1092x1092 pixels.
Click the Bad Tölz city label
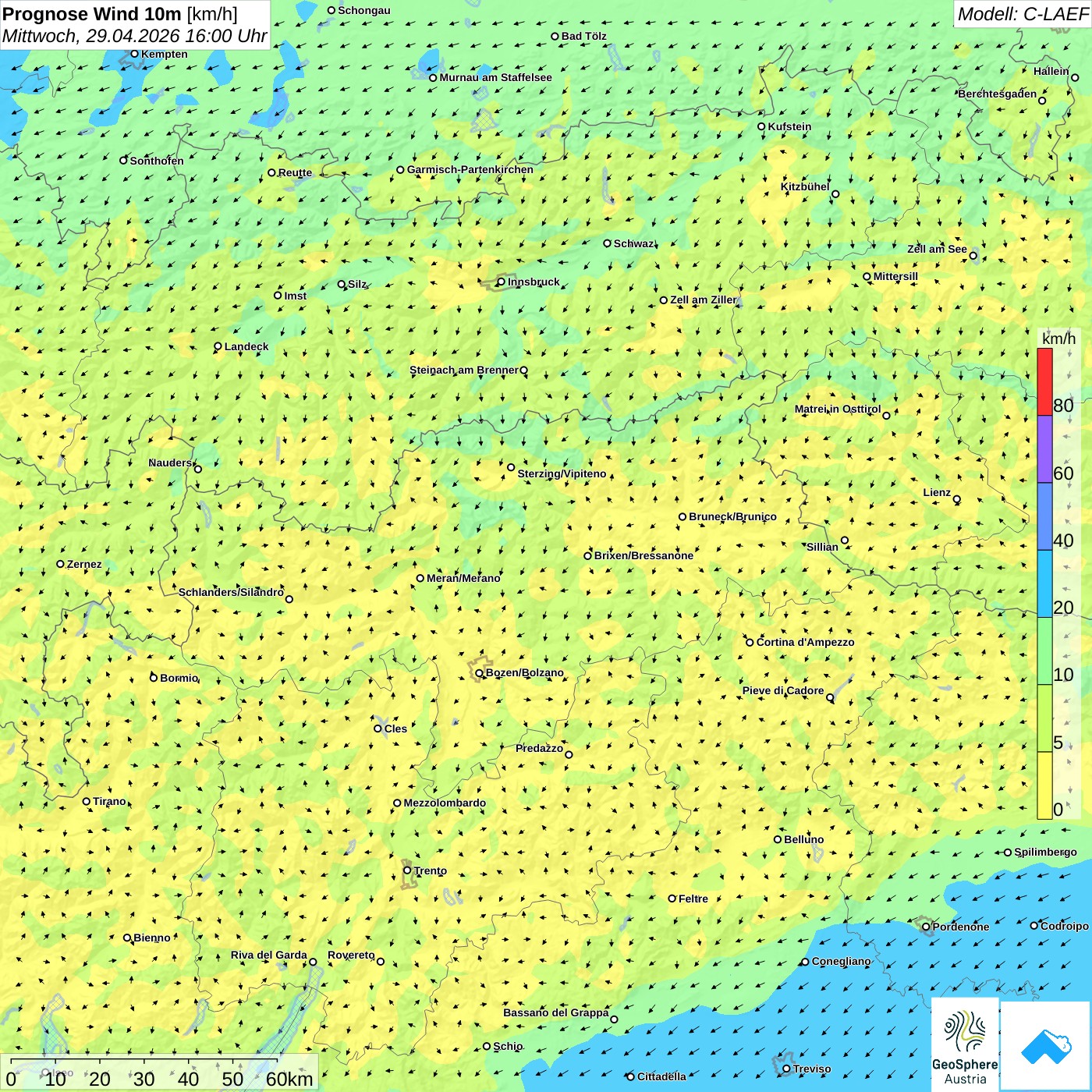tap(584, 36)
